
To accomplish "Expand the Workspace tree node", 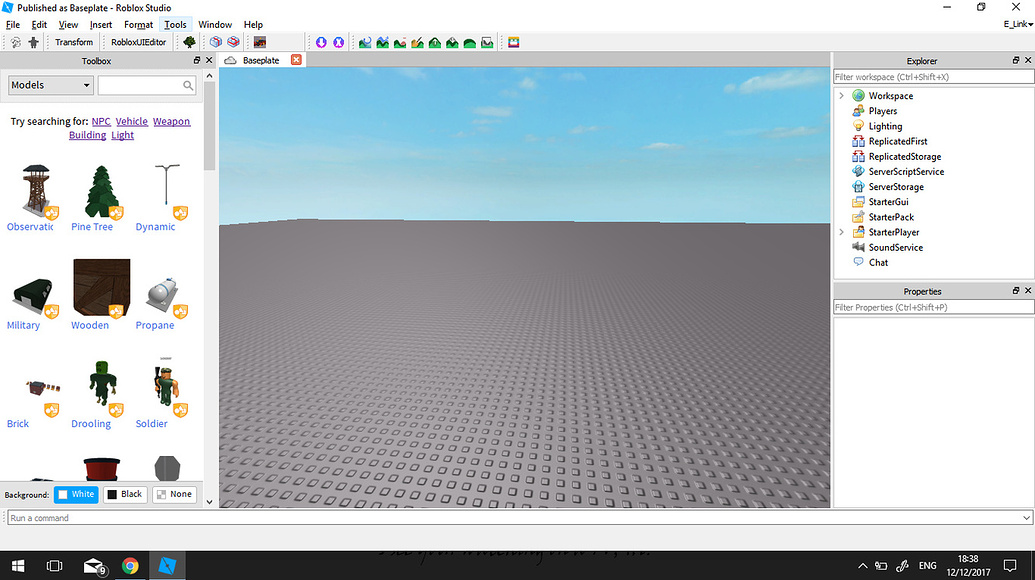I will click(x=842, y=96).
